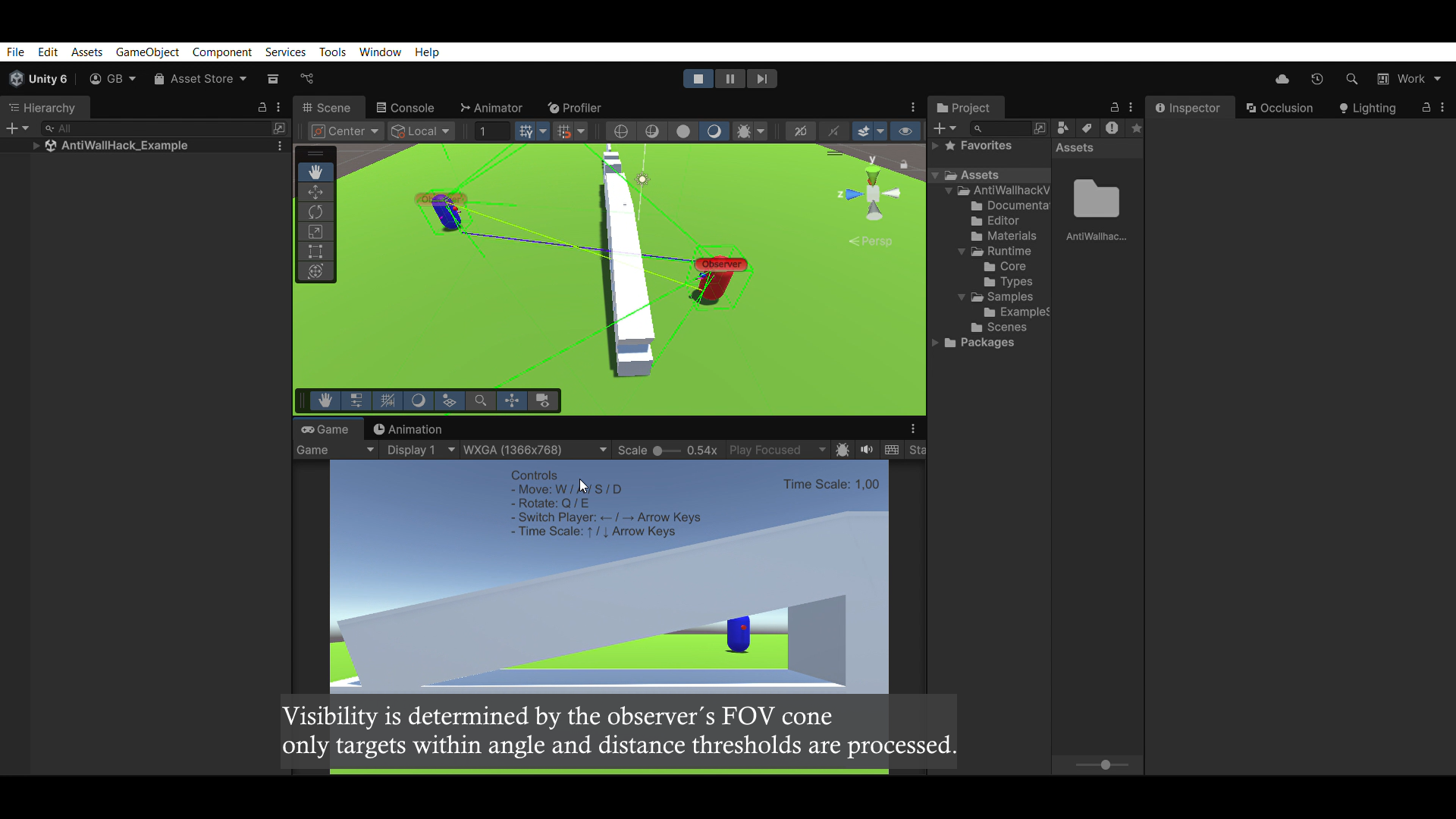Select the Move tool

(315, 192)
